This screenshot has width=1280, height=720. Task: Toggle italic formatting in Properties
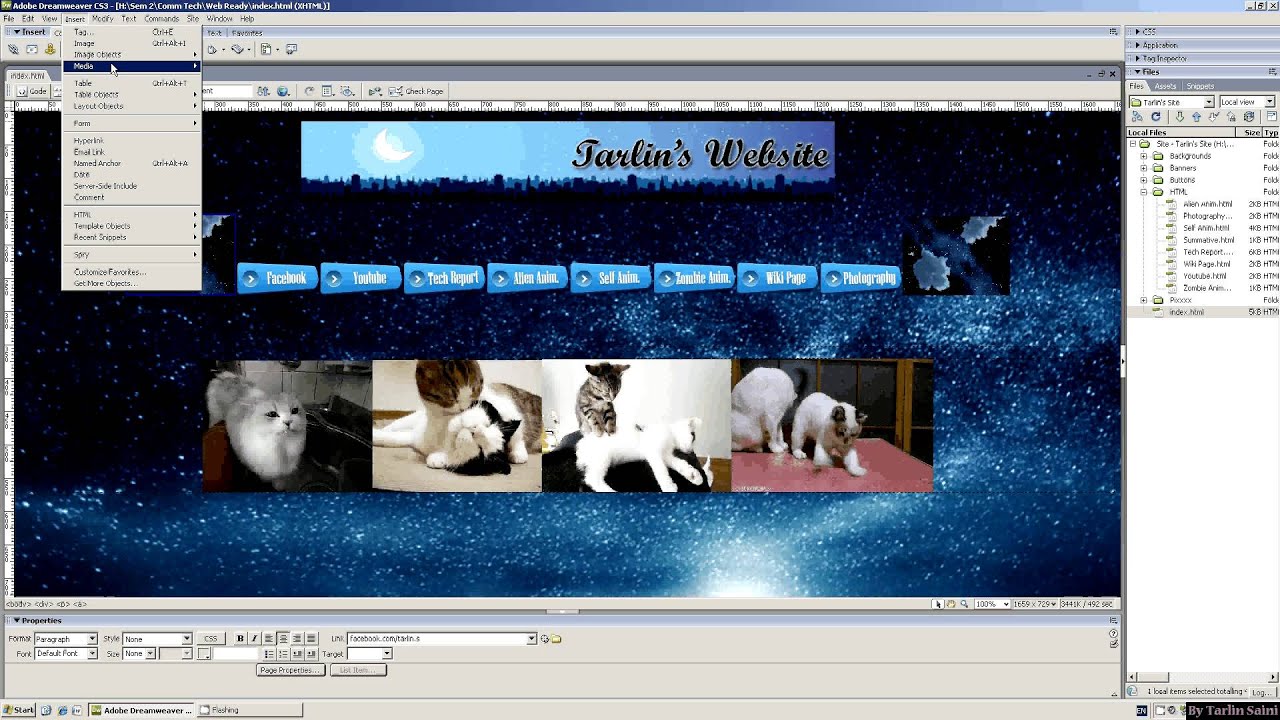[254, 639]
